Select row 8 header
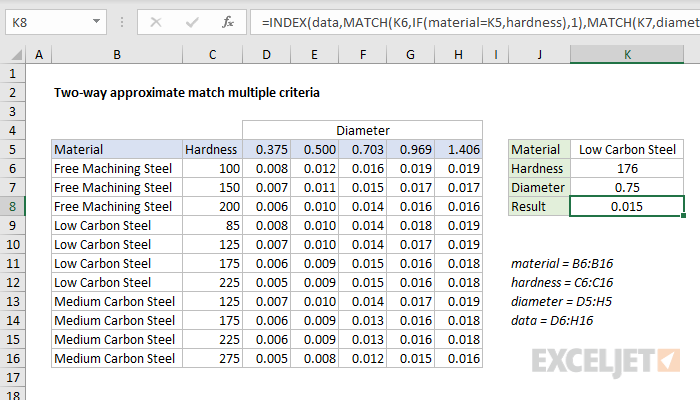The image size is (700, 400). pyautogui.click(x=12, y=206)
